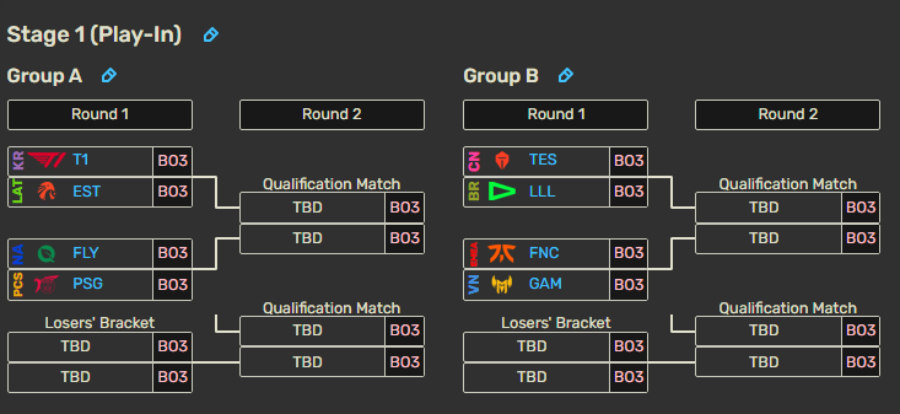Image resolution: width=900 pixels, height=414 pixels.
Task: Click first TBD slot in Group A Losers' Bracket
Action: (x=80, y=347)
